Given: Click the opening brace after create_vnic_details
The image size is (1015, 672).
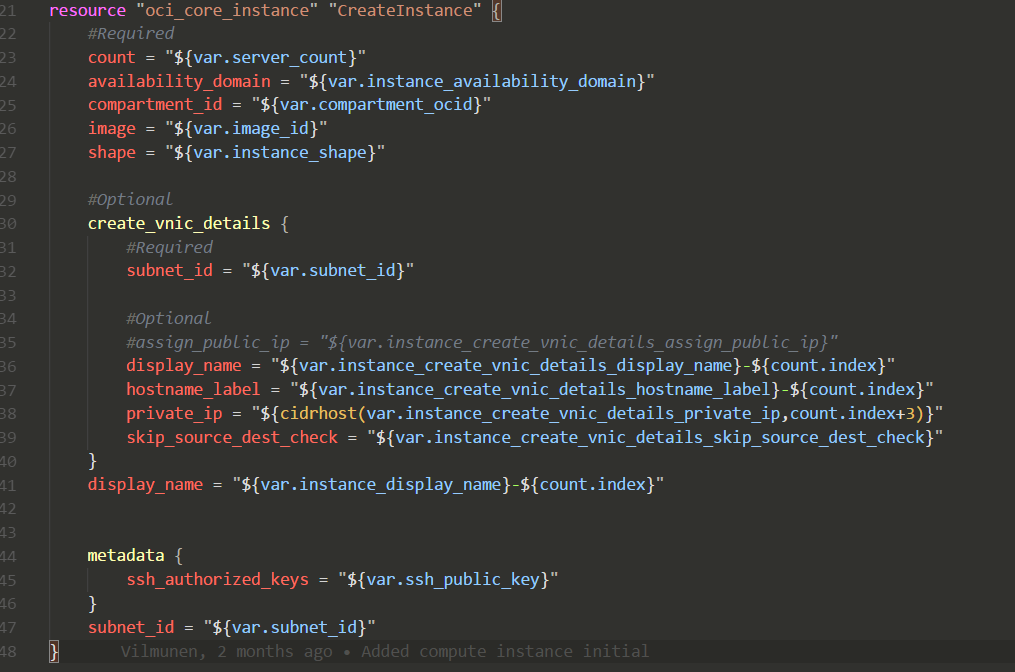Looking at the screenshot, I should (284, 223).
